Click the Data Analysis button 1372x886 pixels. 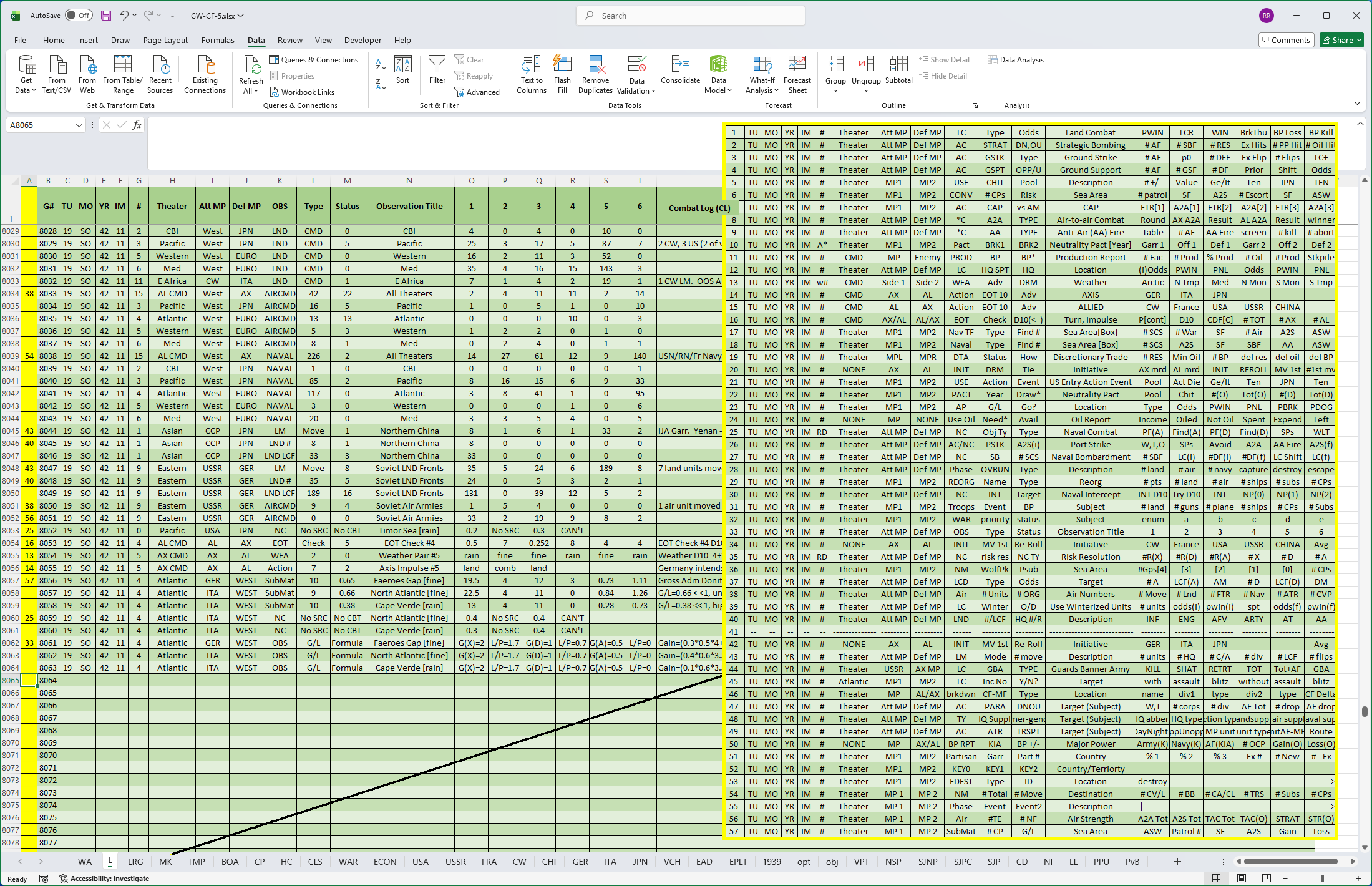[1016, 60]
